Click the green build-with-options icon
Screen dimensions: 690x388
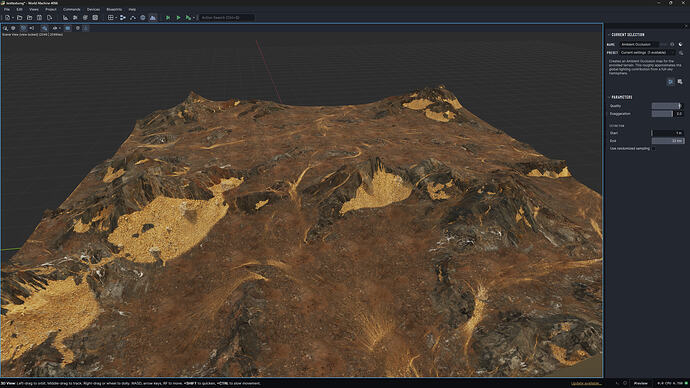(x=188, y=18)
